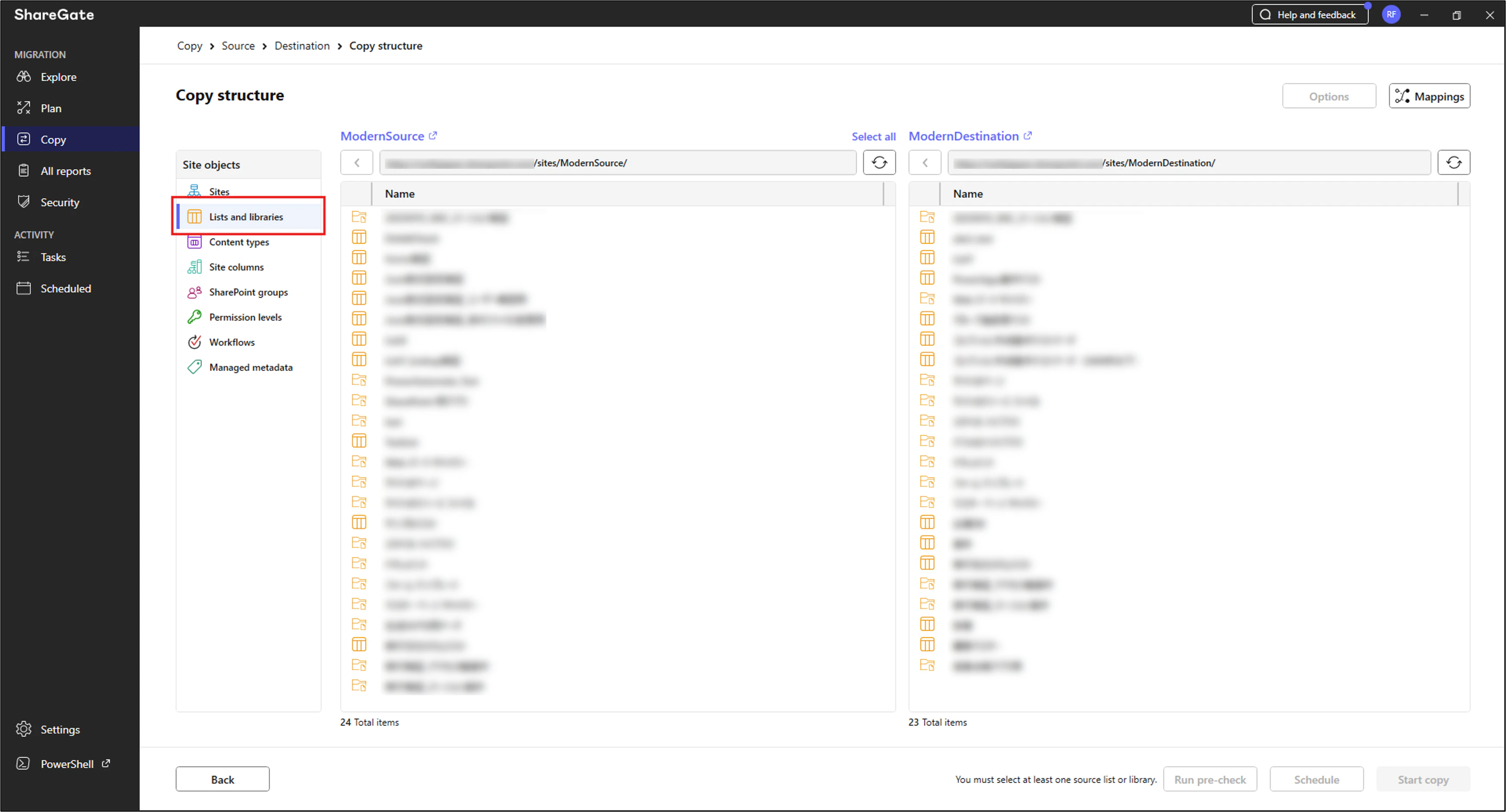Open Scheduled under Activity
This screenshot has width=1506, height=812.
66,288
